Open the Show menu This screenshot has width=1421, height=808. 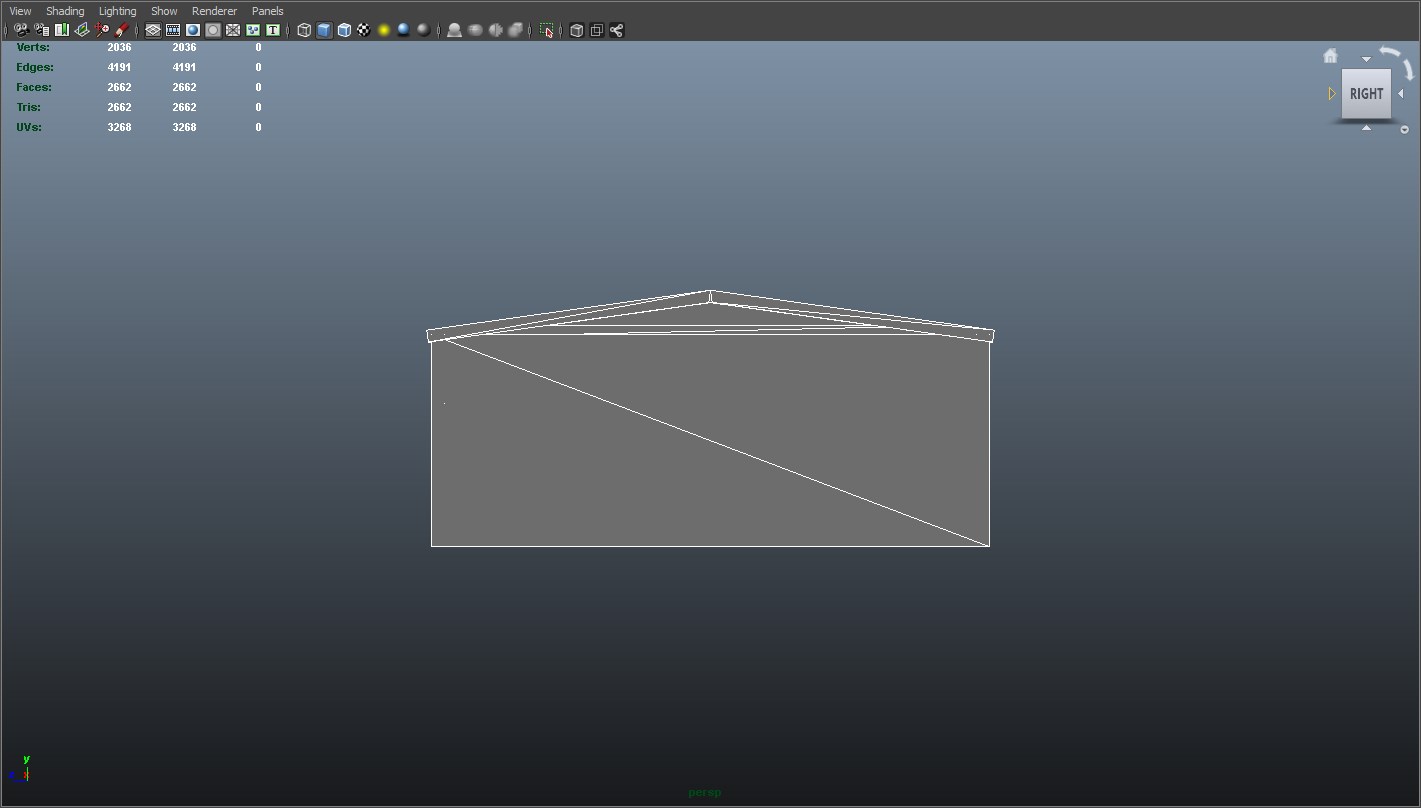pyautogui.click(x=164, y=11)
